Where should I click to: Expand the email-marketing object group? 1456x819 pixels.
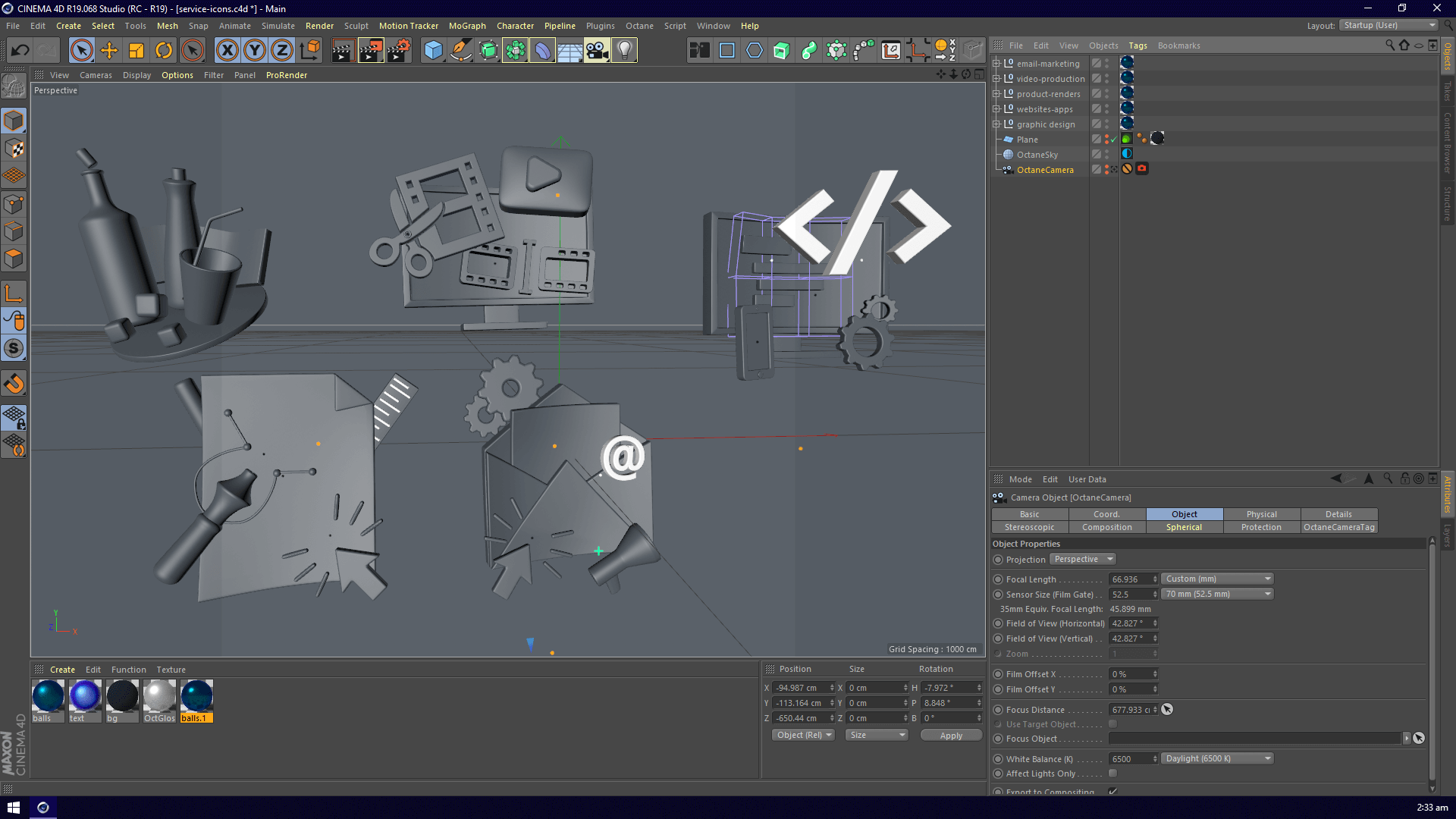click(x=996, y=64)
